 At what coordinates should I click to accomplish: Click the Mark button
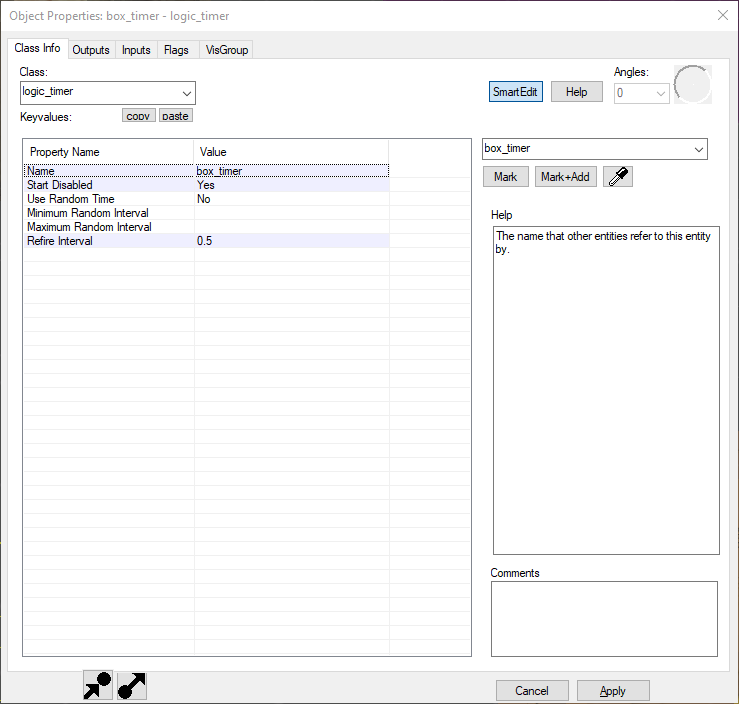506,177
